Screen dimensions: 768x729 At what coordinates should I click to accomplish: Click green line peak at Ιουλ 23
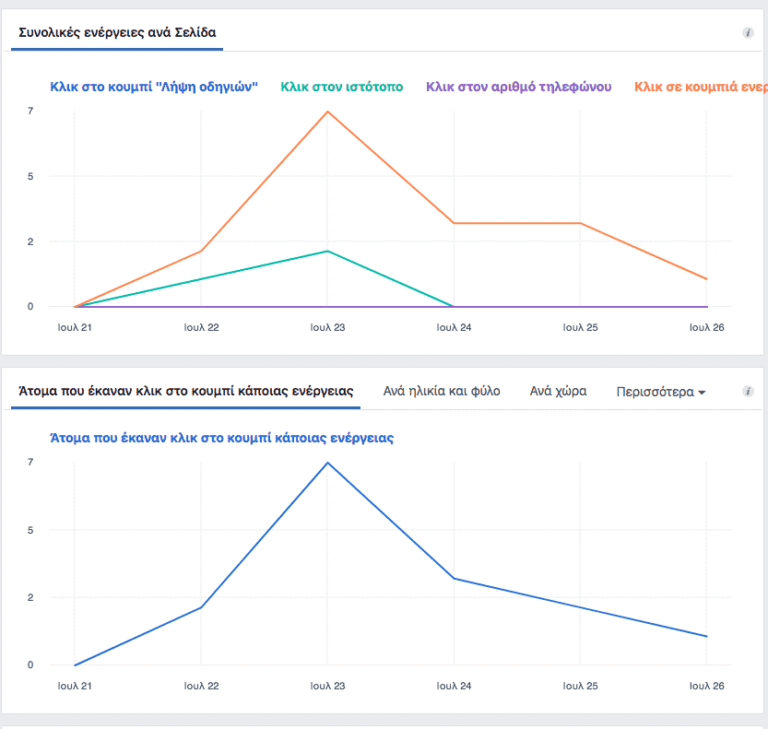tap(328, 251)
